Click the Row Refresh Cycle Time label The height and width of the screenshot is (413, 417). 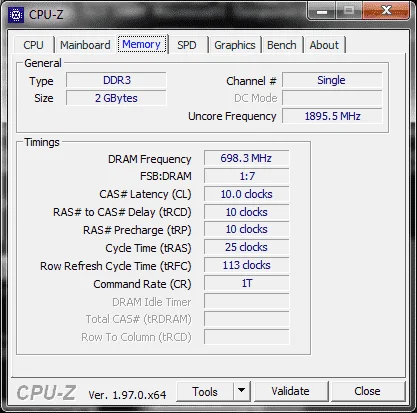(x=116, y=266)
